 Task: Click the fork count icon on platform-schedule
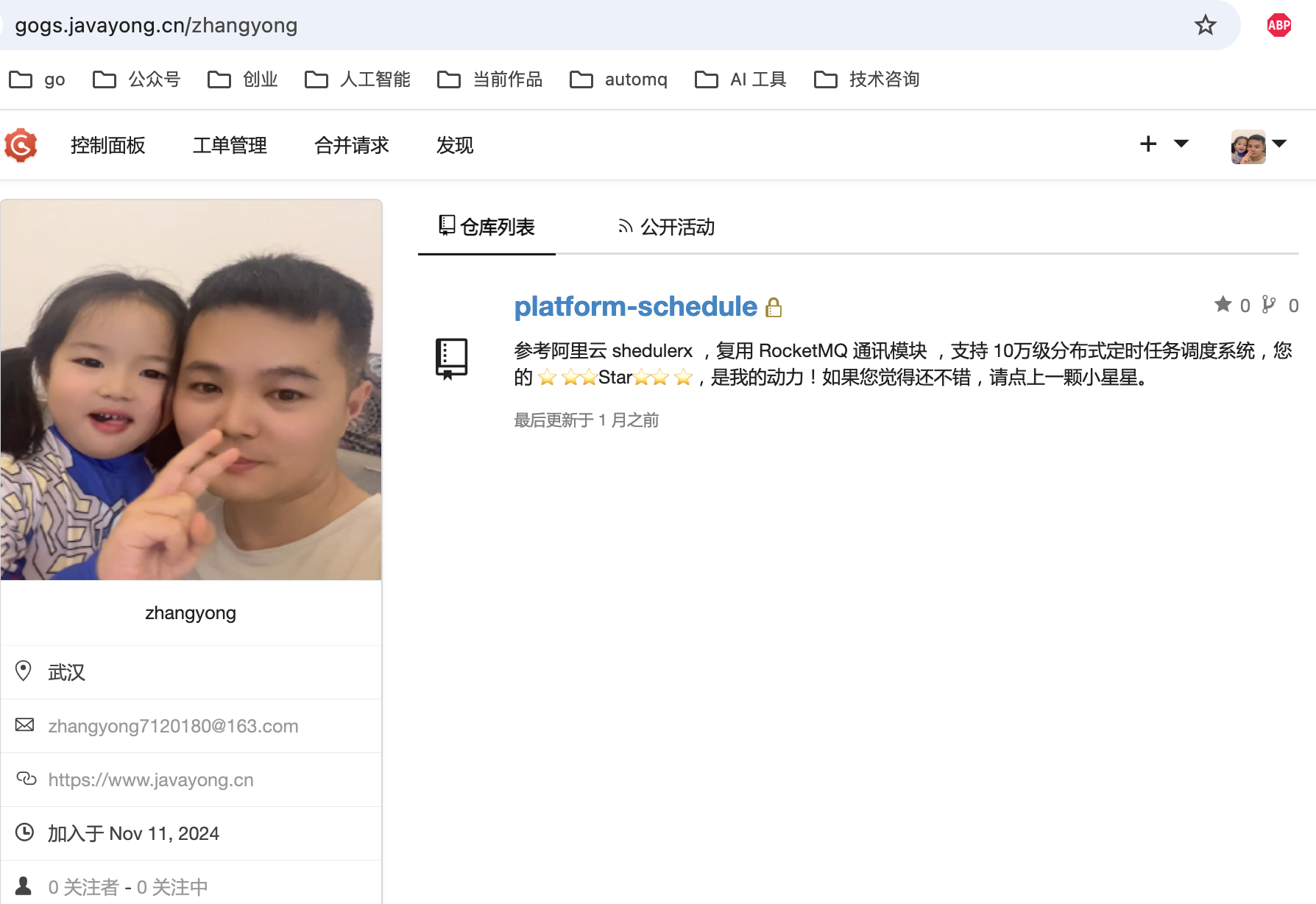1269,305
